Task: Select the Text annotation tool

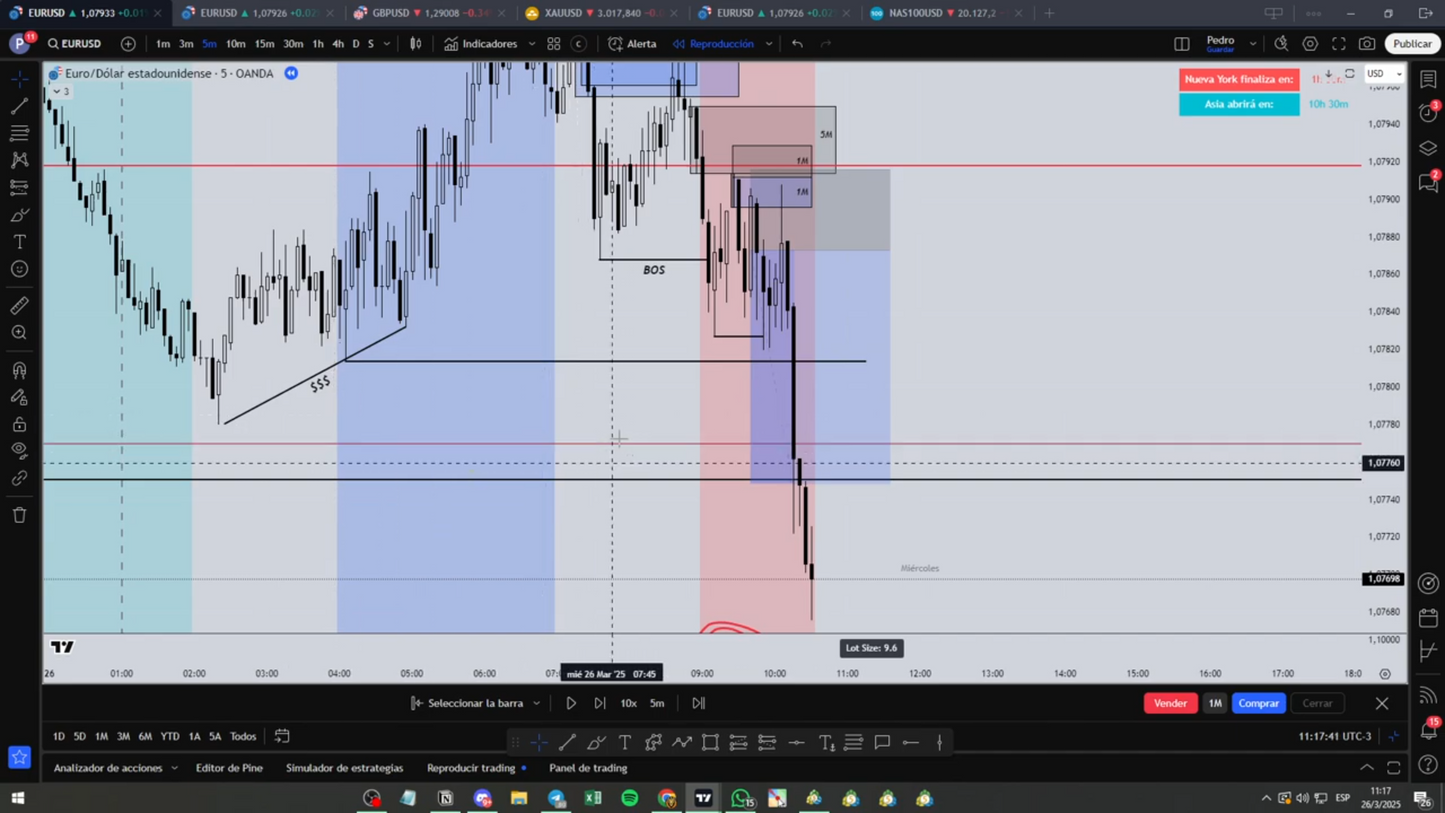Action: pos(19,242)
